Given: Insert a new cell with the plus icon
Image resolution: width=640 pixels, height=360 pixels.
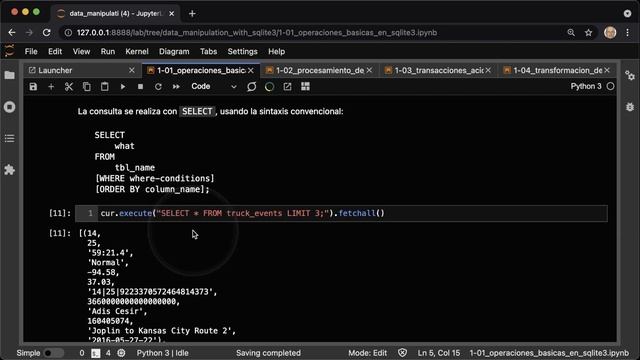Looking at the screenshot, I should coord(51,87).
